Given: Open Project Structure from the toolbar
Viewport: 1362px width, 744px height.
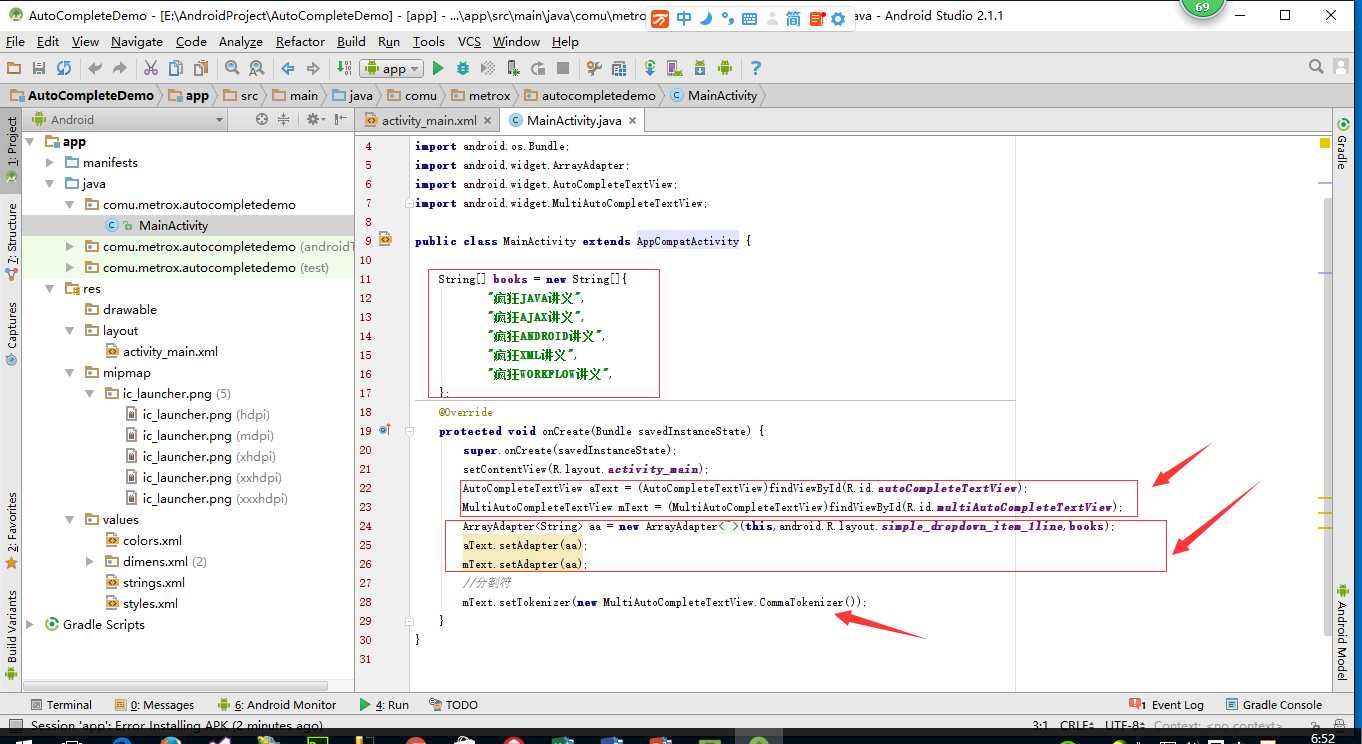Looking at the screenshot, I should pyautogui.click(x=619, y=68).
